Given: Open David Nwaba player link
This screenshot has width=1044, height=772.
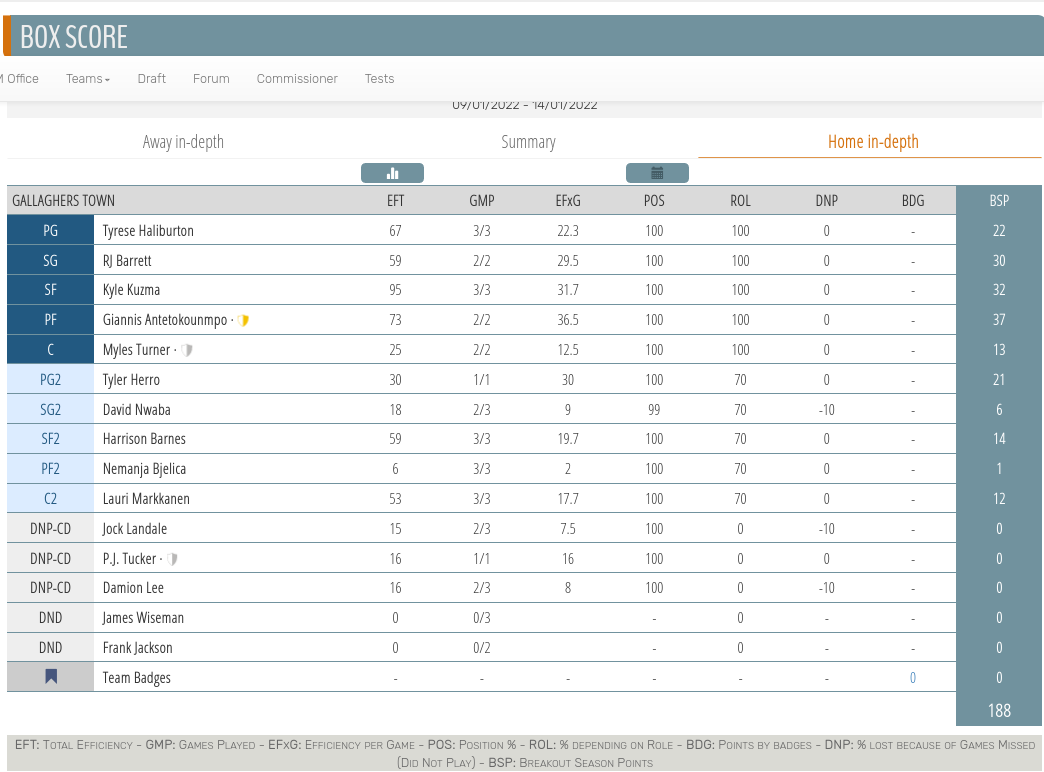Looking at the screenshot, I should [x=136, y=410].
